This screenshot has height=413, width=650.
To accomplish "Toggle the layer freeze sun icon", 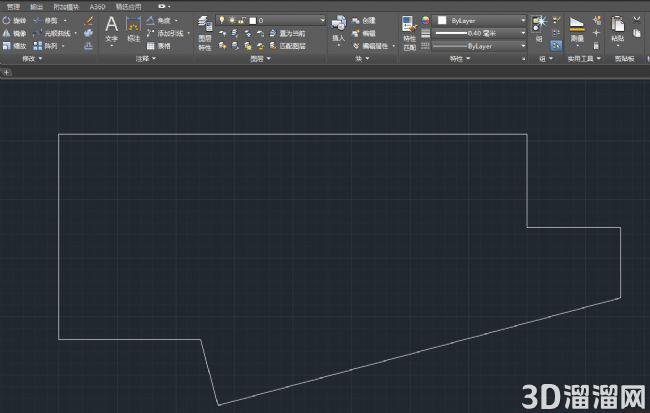I will click(232, 20).
